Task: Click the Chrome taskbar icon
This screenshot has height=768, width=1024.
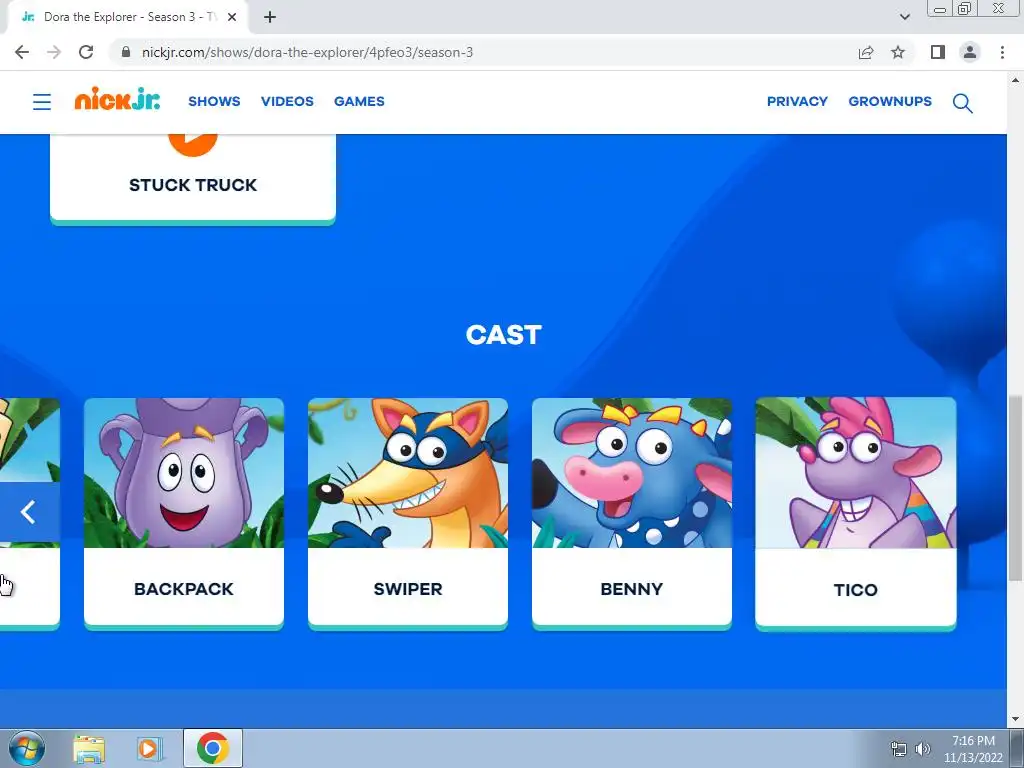Action: coord(213,748)
